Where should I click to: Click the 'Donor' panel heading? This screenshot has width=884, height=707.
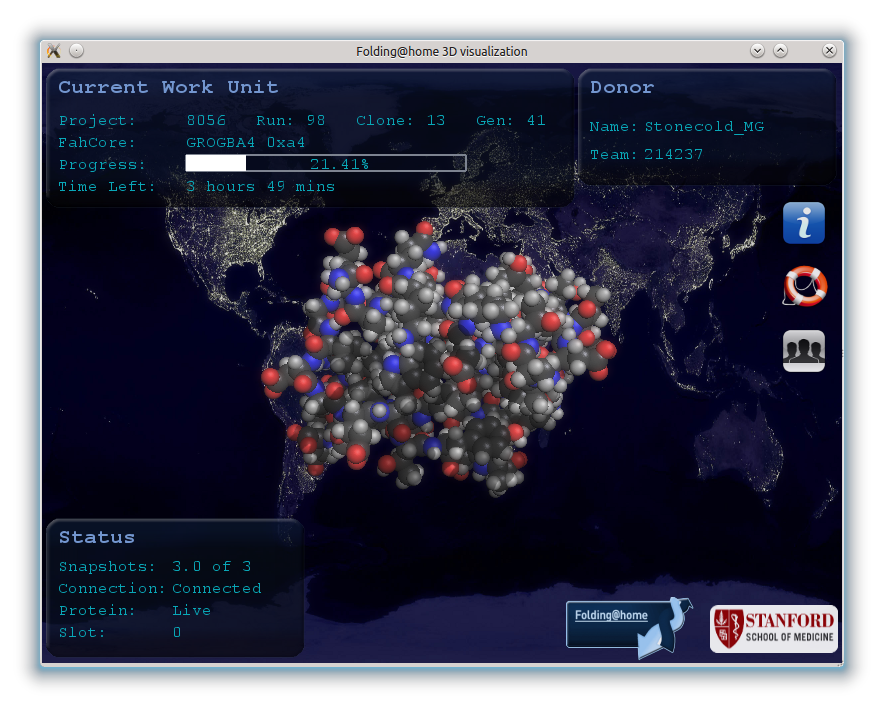pos(622,87)
